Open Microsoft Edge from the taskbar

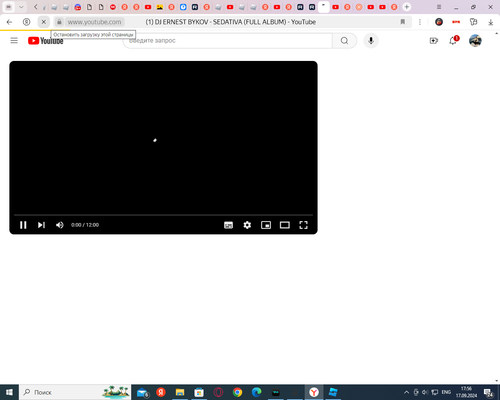click(256, 392)
